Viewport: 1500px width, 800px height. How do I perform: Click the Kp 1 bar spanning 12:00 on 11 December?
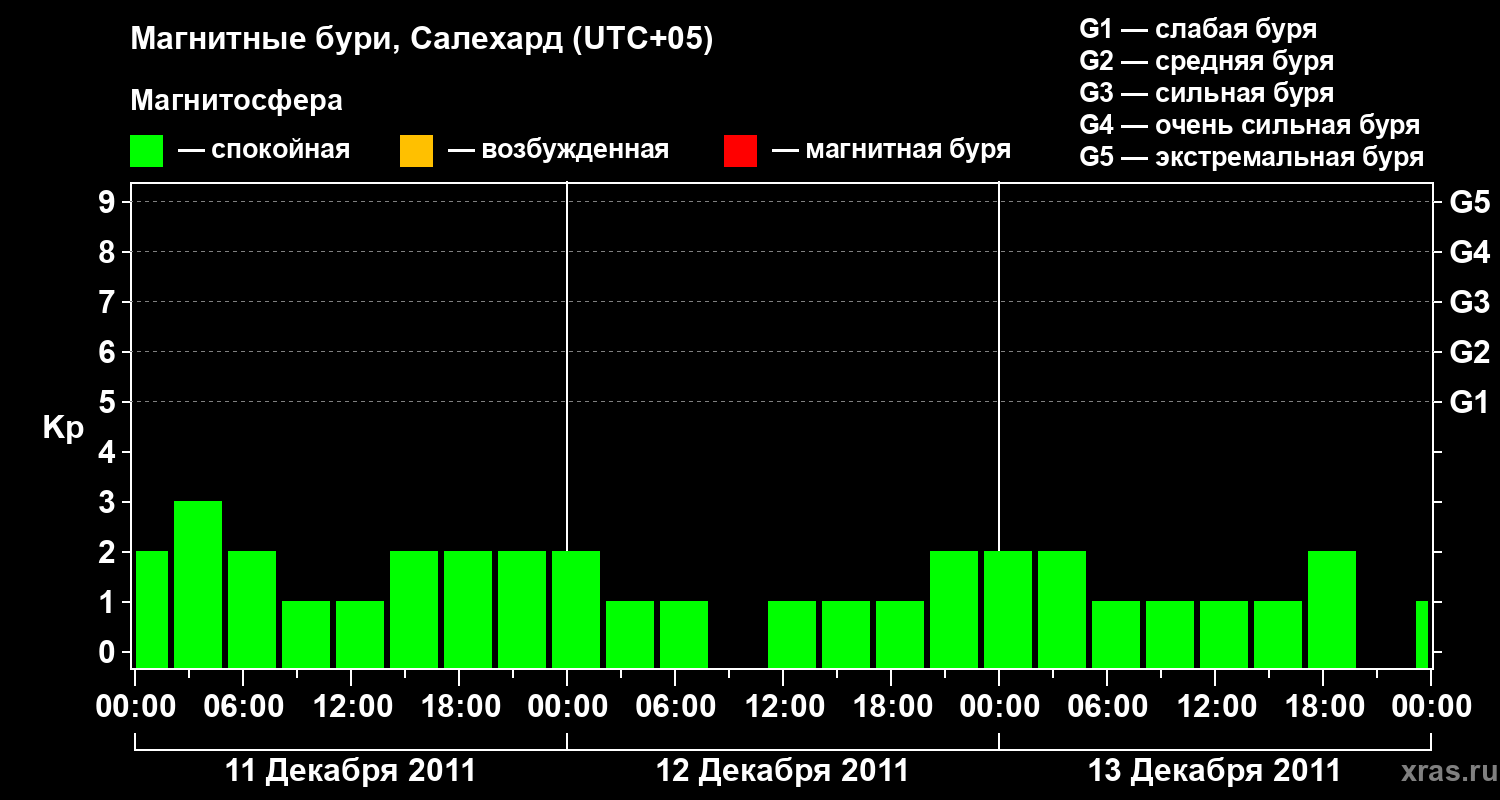360,634
